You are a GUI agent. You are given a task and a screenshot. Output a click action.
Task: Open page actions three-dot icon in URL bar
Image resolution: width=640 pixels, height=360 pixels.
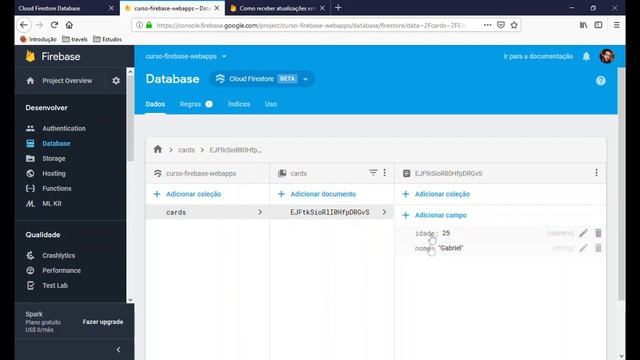[487, 25]
